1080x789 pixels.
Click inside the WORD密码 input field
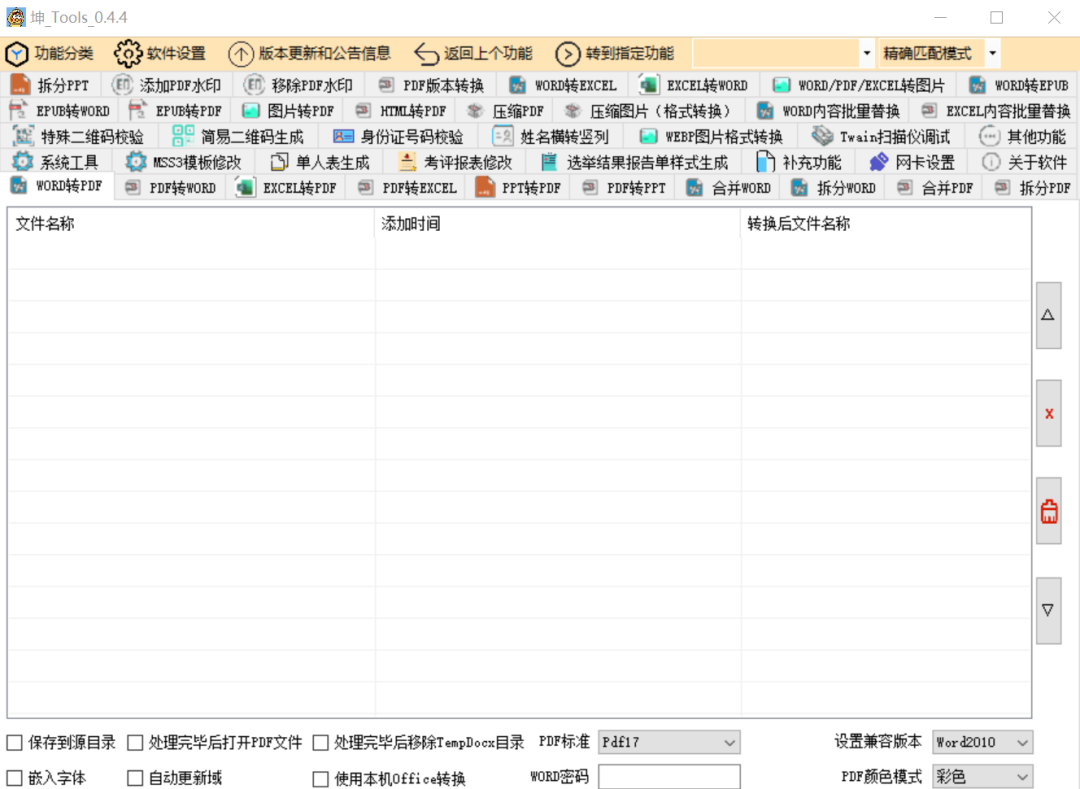(668, 776)
